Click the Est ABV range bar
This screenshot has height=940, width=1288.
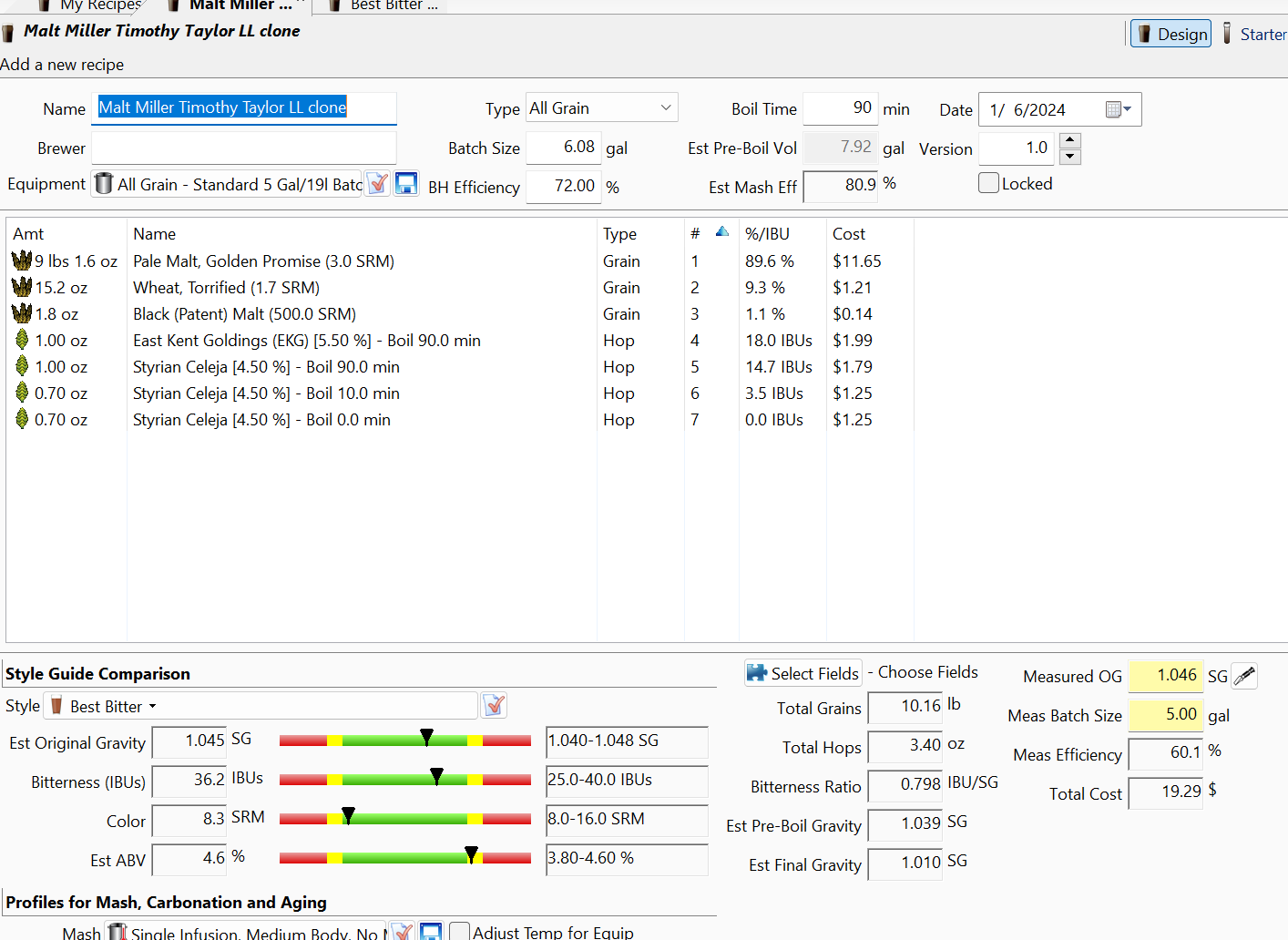405,858
